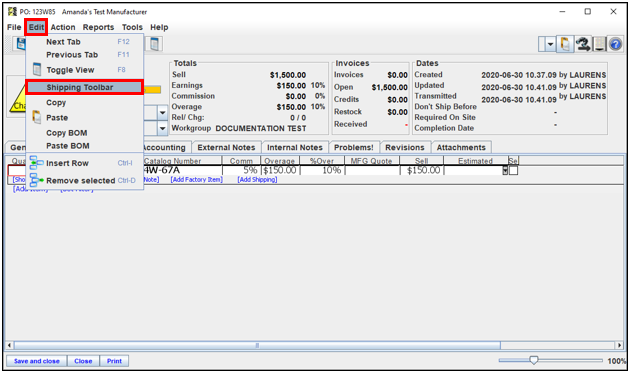Click the application icon in title bar
Screen dimensions: 630x375
(12, 11)
